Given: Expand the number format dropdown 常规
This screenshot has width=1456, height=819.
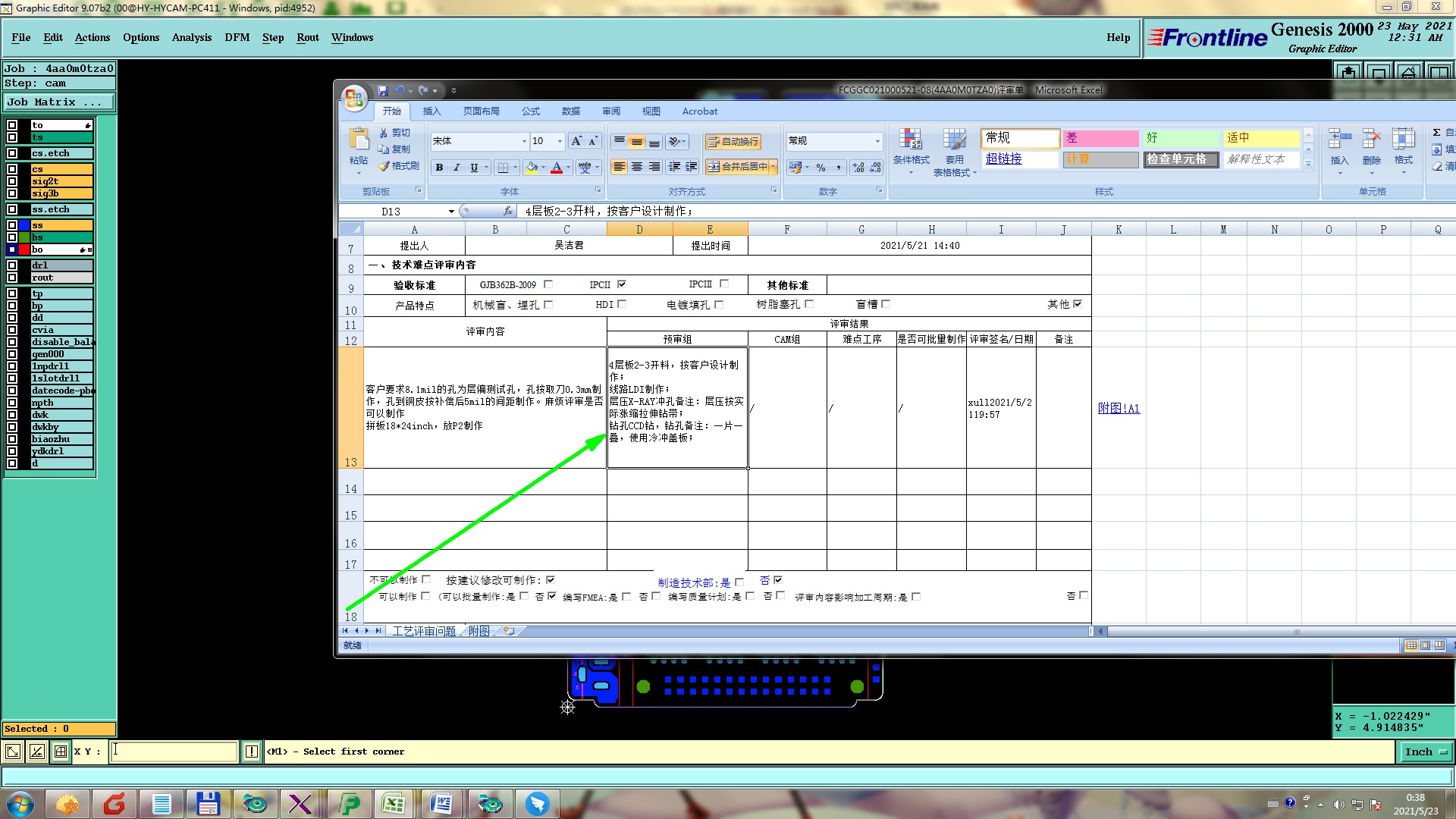Looking at the screenshot, I should [877, 141].
